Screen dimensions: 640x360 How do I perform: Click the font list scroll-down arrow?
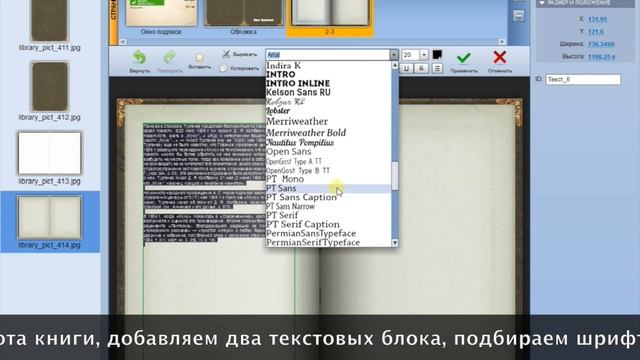pyautogui.click(x=395, y=243)
